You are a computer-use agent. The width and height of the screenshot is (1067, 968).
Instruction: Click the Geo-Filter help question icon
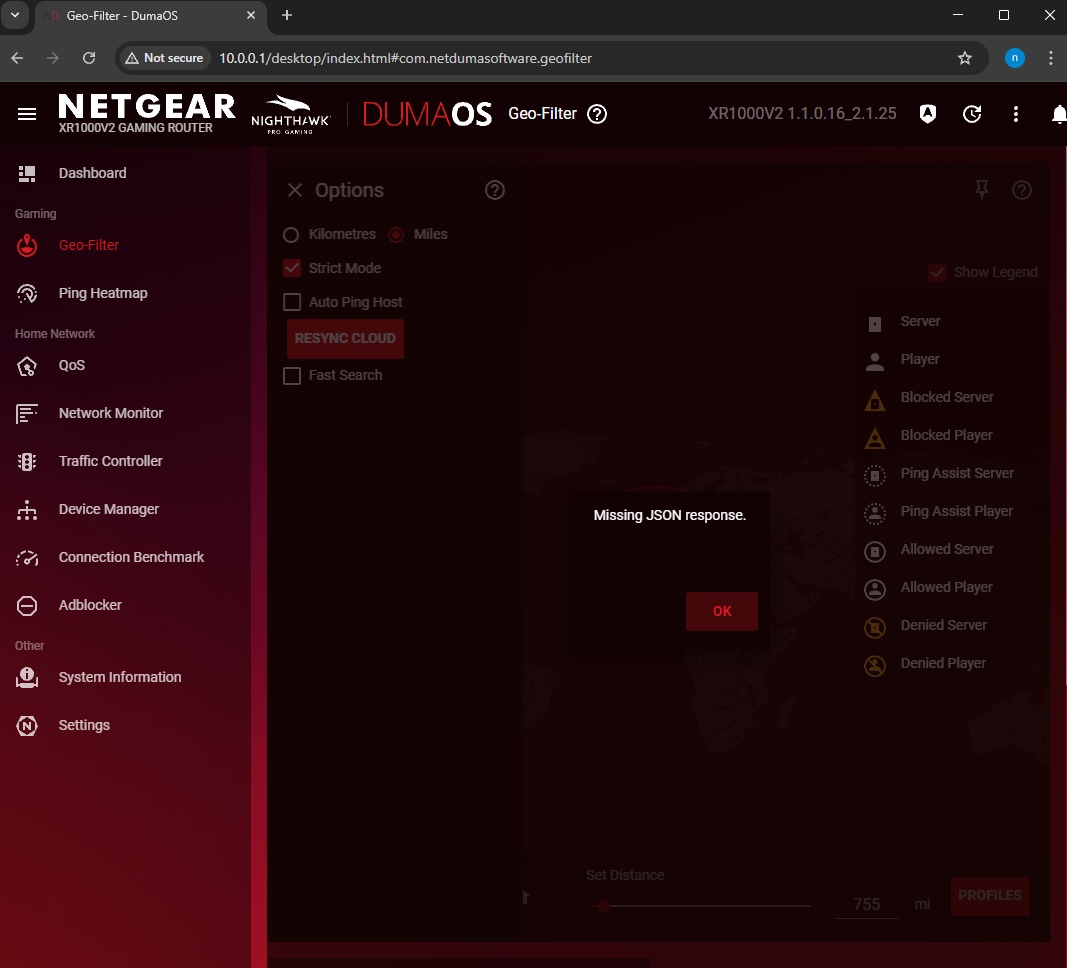pos(597,114)
